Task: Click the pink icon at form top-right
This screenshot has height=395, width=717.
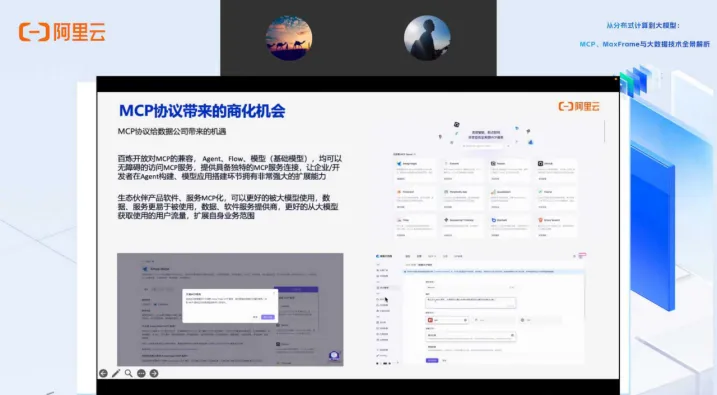Action: point(582,255)
